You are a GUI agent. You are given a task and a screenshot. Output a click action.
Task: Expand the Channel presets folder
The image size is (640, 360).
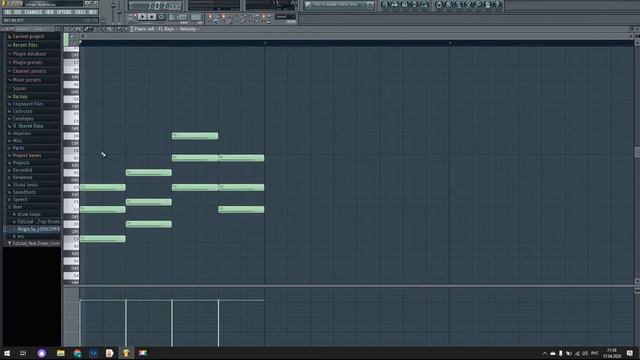click(x=29, y=71)
